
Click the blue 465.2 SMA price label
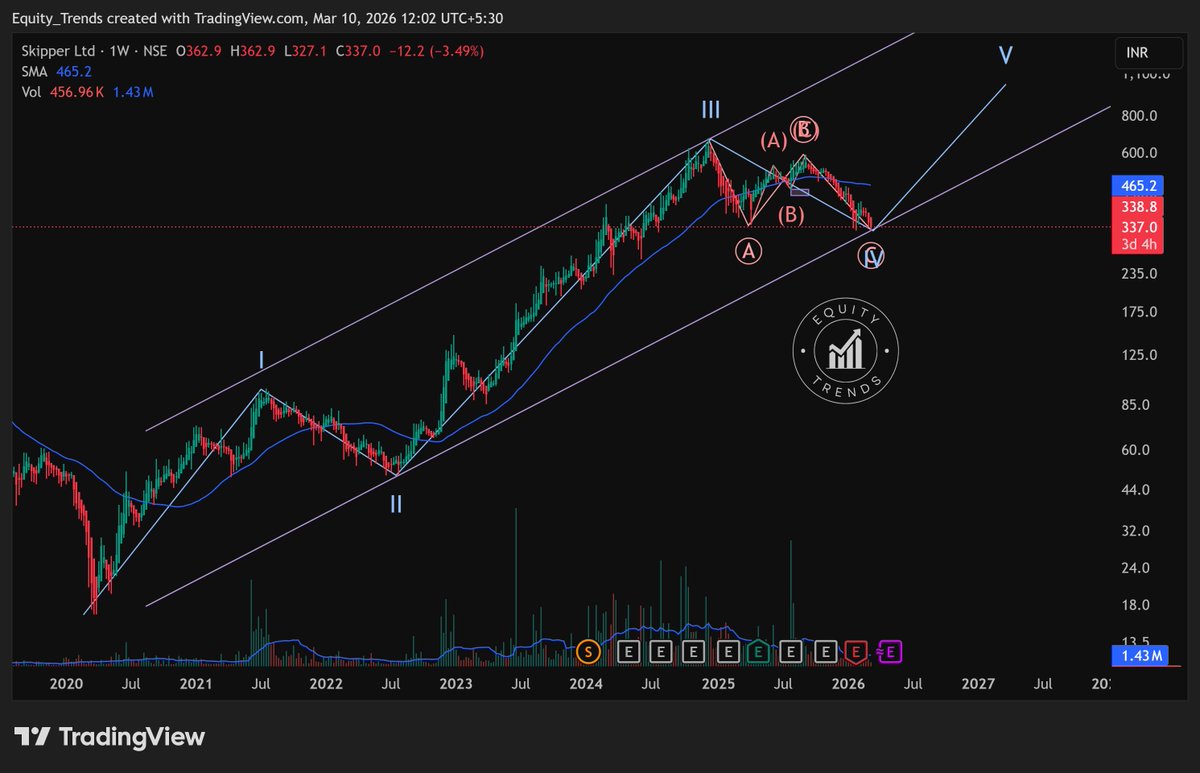click(x=1139, y=186)
